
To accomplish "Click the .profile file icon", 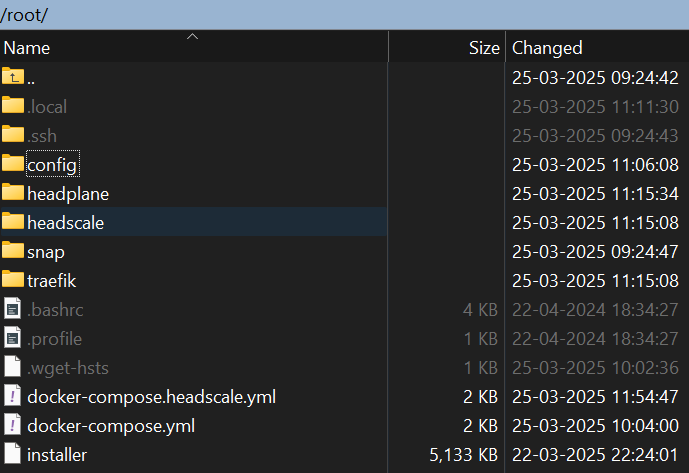I will [x=13, y=338].
